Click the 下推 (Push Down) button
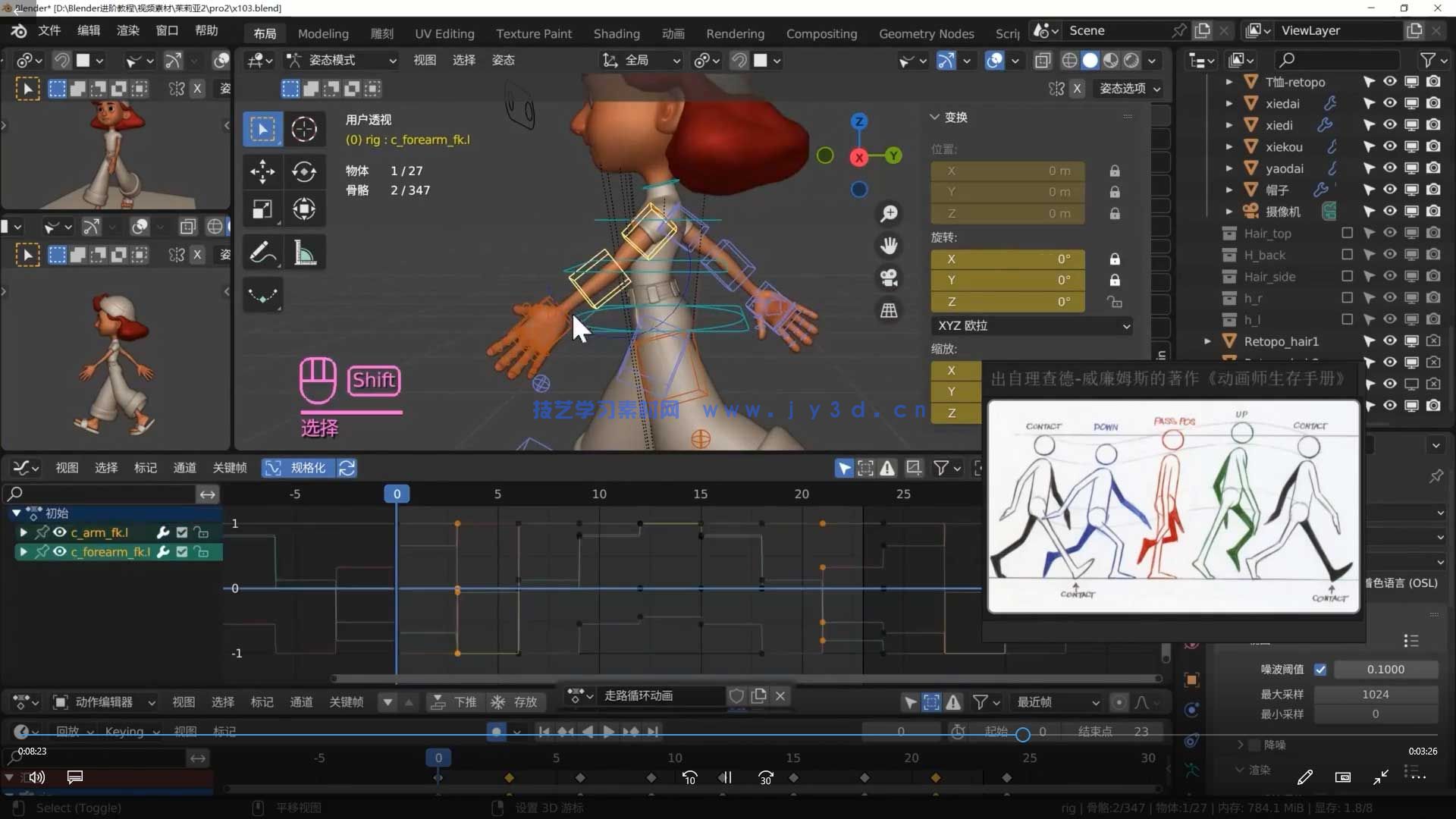This screenshot has height=819, width=1456. [454, 702]
